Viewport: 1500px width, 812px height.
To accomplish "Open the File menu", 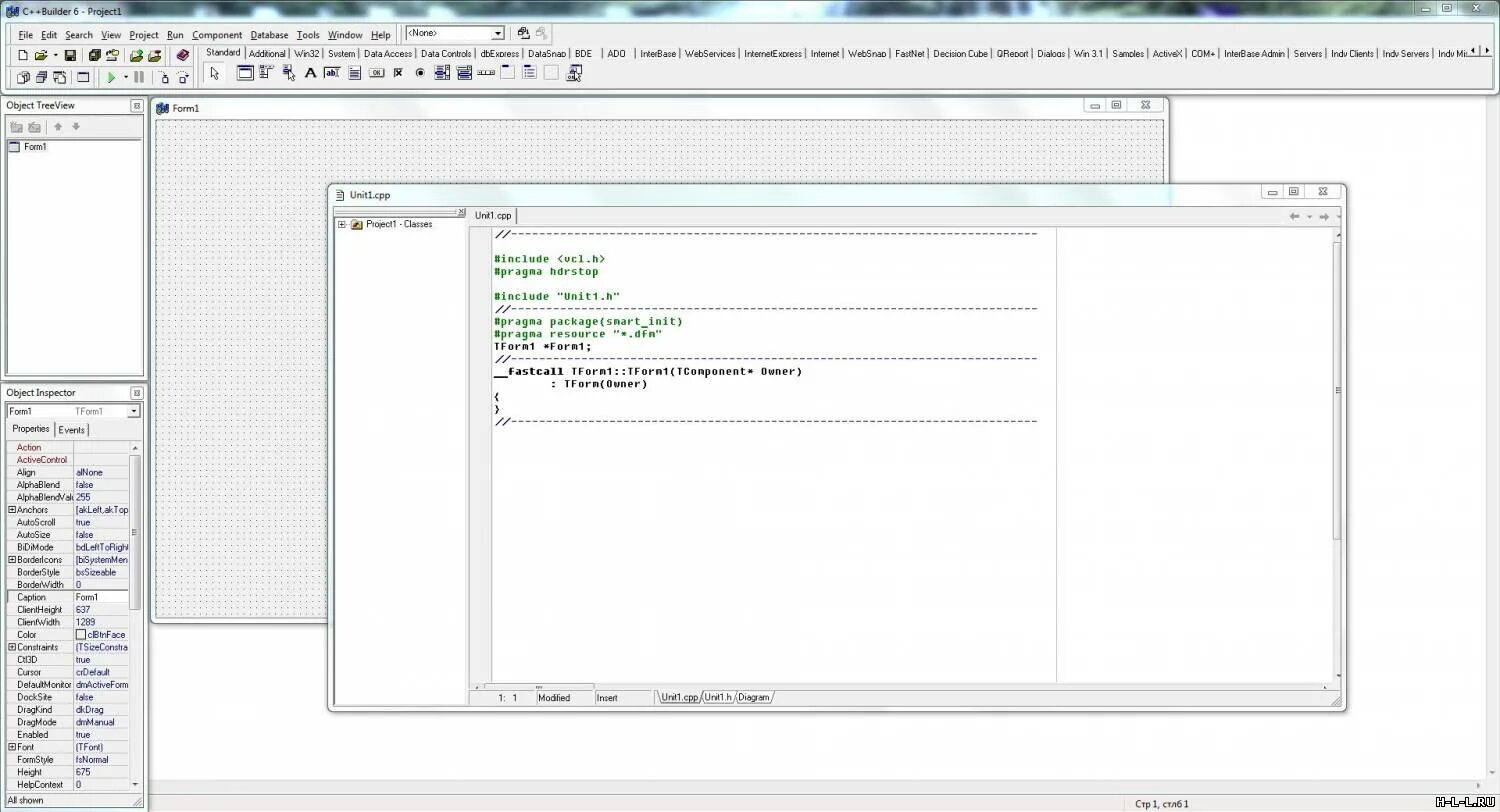I will (x=26, y=35).
